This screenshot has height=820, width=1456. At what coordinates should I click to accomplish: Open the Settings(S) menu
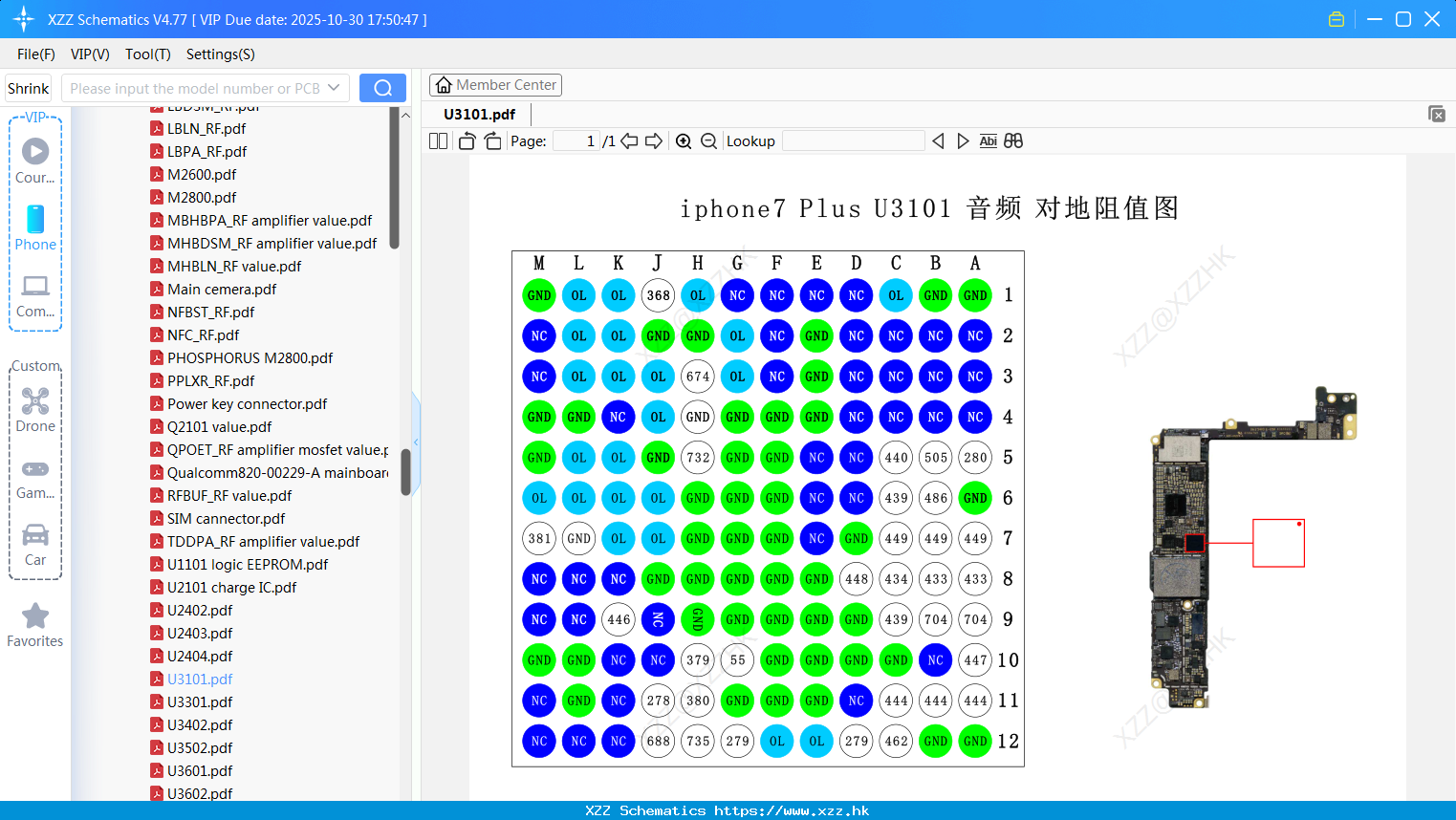click(221, 54)
